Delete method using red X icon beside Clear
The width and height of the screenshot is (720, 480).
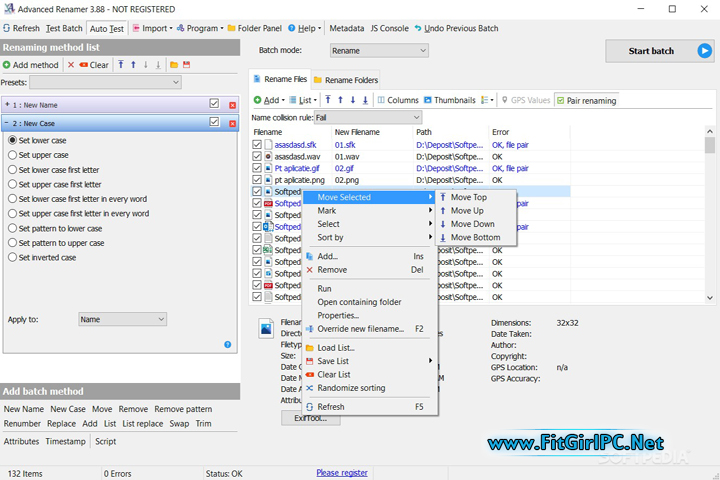point(71,65)
